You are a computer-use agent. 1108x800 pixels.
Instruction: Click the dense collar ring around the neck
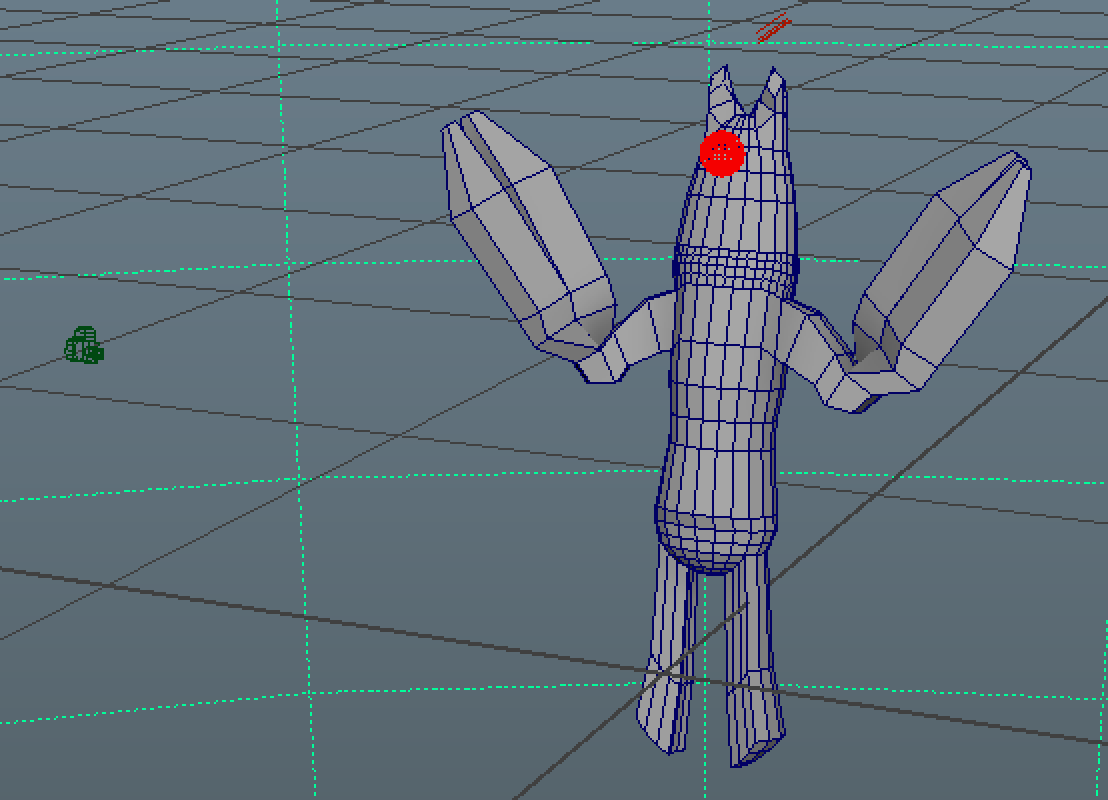(735, 270)
